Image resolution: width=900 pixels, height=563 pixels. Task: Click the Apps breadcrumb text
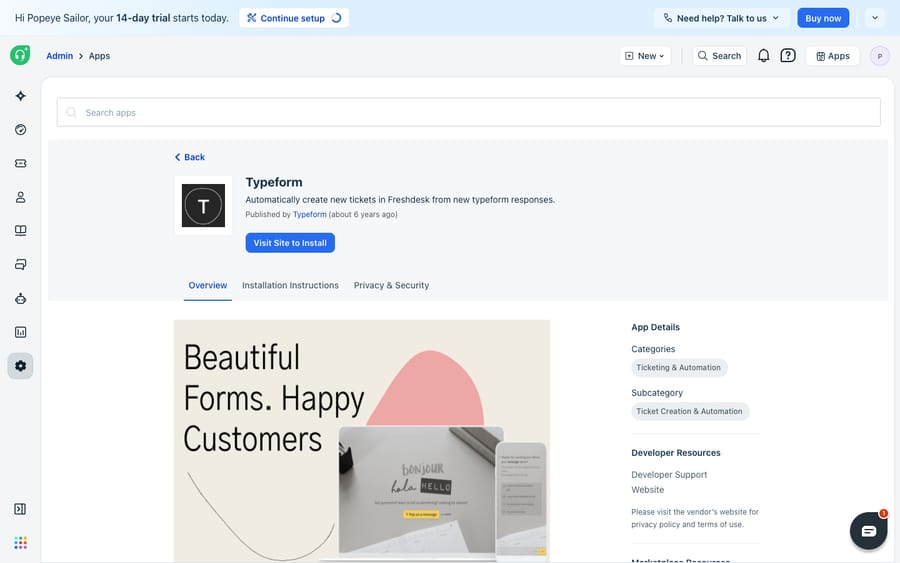(99, 56)
